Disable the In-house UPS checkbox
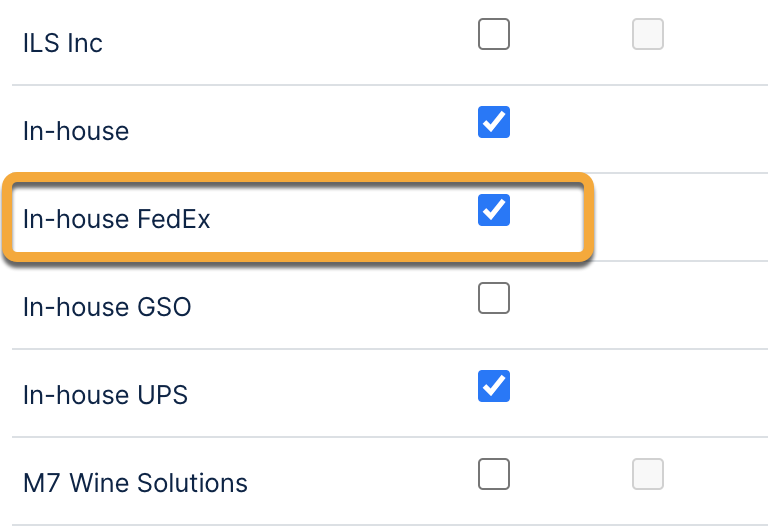The width and height of the screenshot is (768, 526). pos(494,385)
